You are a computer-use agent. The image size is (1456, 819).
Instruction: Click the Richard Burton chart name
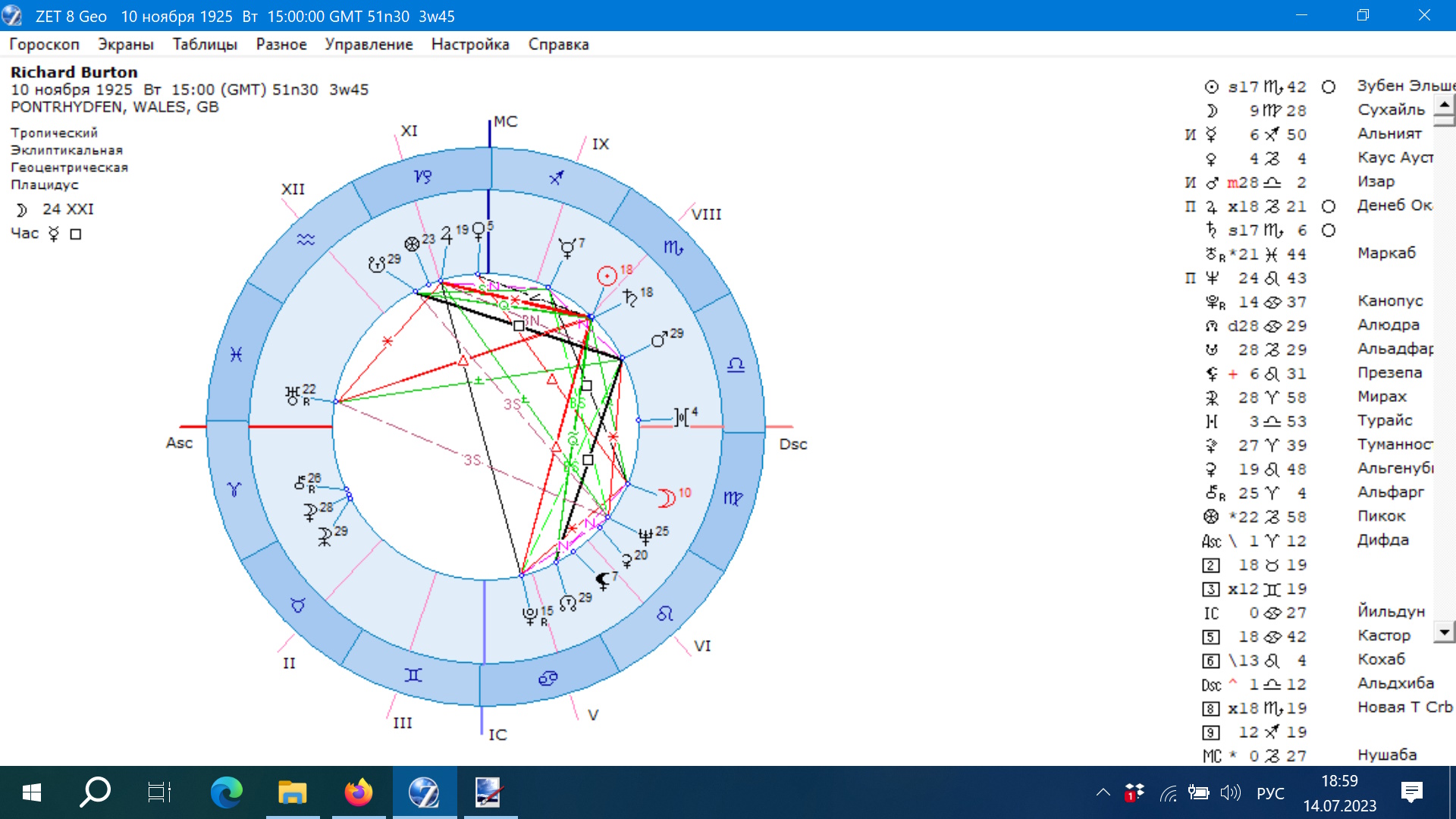[x=74, y=72]
